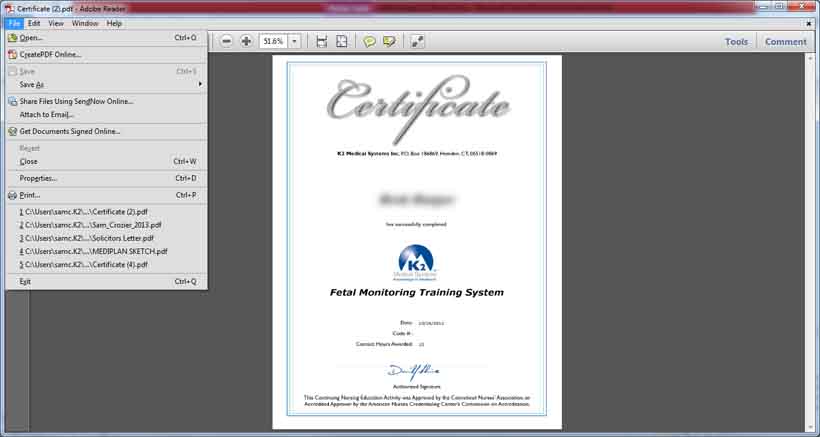The height and width of the screenshot is (437, 820).
Task: Choose Properties... from the File menu
Action: [38, 178]
